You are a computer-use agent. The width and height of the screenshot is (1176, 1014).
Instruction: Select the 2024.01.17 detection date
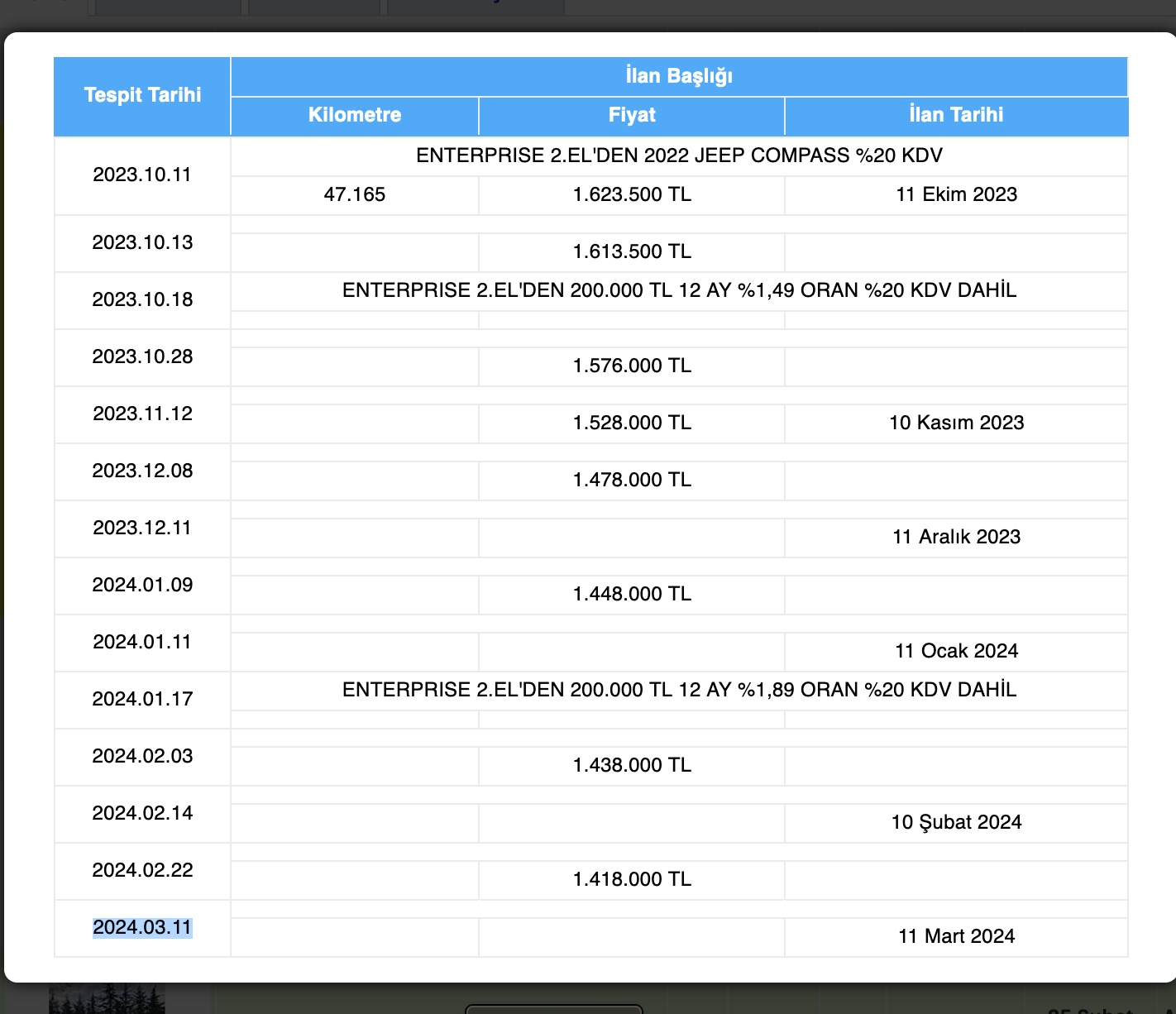pos(142,699)
